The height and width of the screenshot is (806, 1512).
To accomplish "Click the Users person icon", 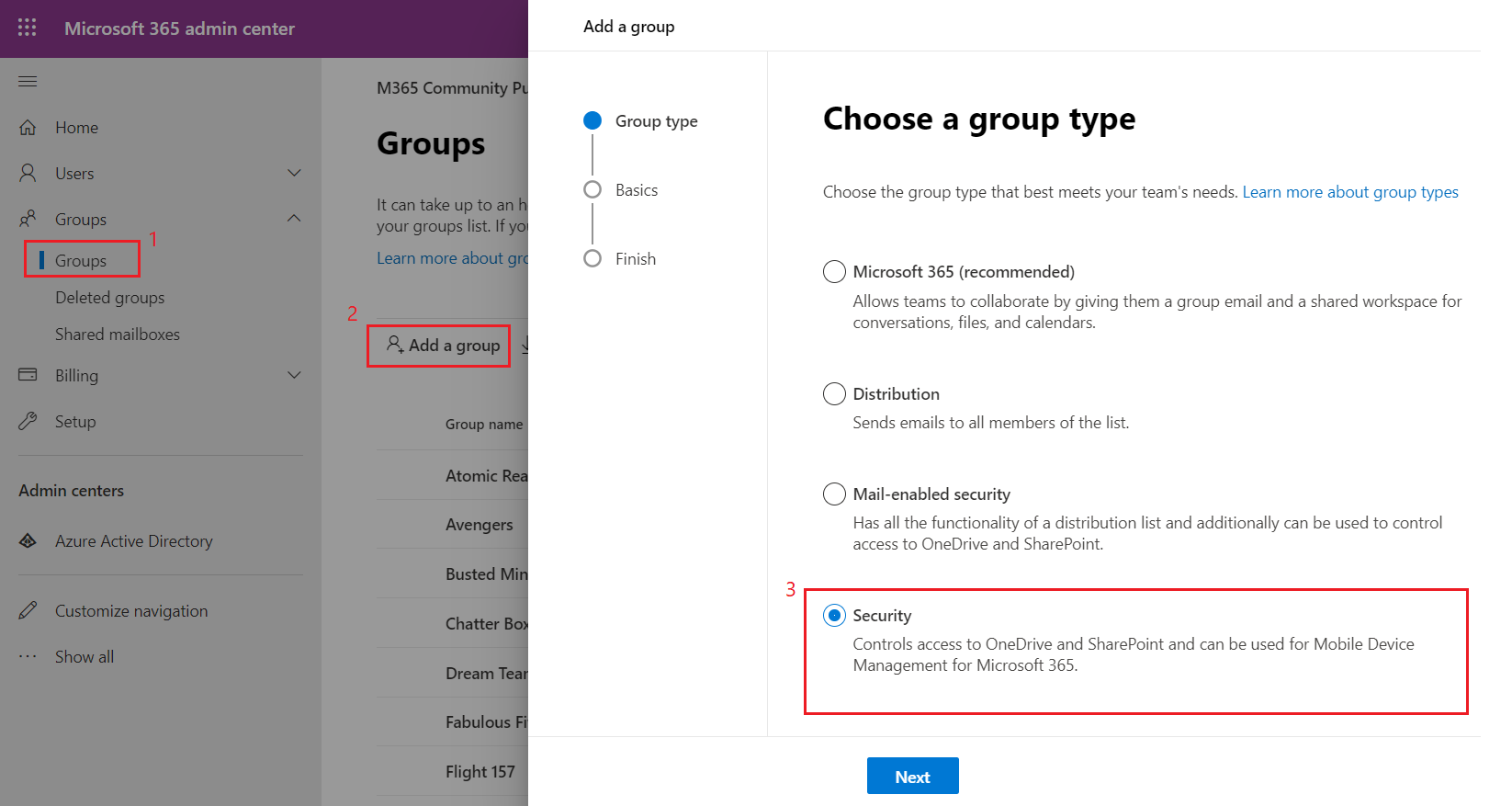I will coord(28,173).
